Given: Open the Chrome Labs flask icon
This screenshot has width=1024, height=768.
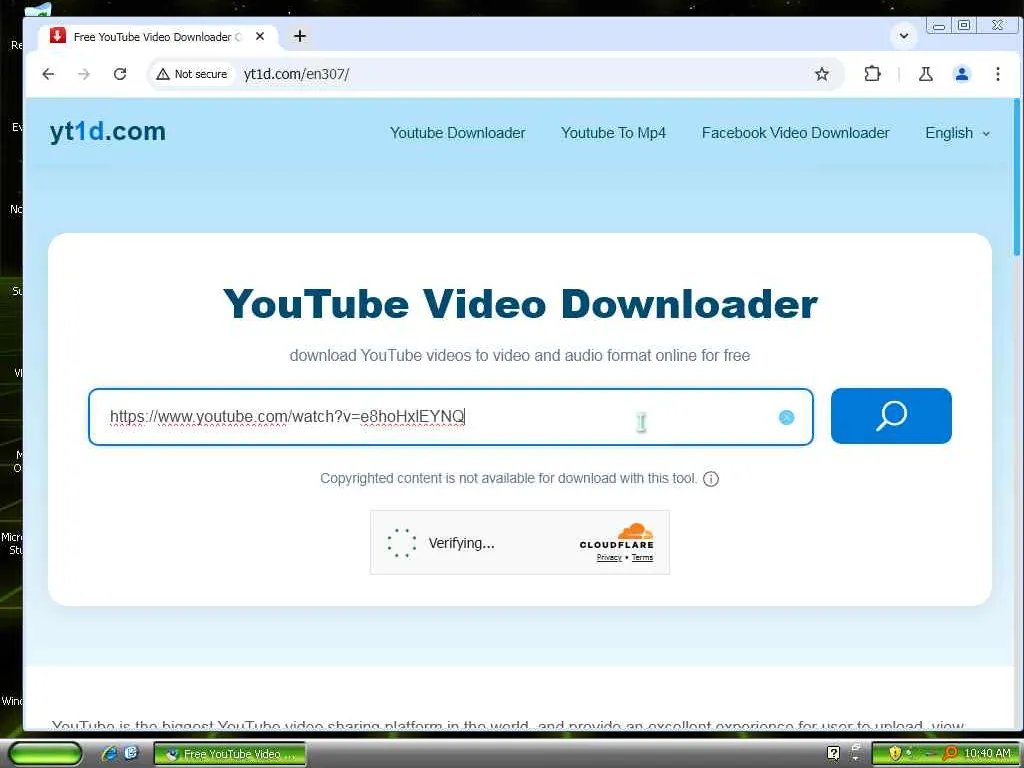Looking at the screenshot, I should 925,74.
